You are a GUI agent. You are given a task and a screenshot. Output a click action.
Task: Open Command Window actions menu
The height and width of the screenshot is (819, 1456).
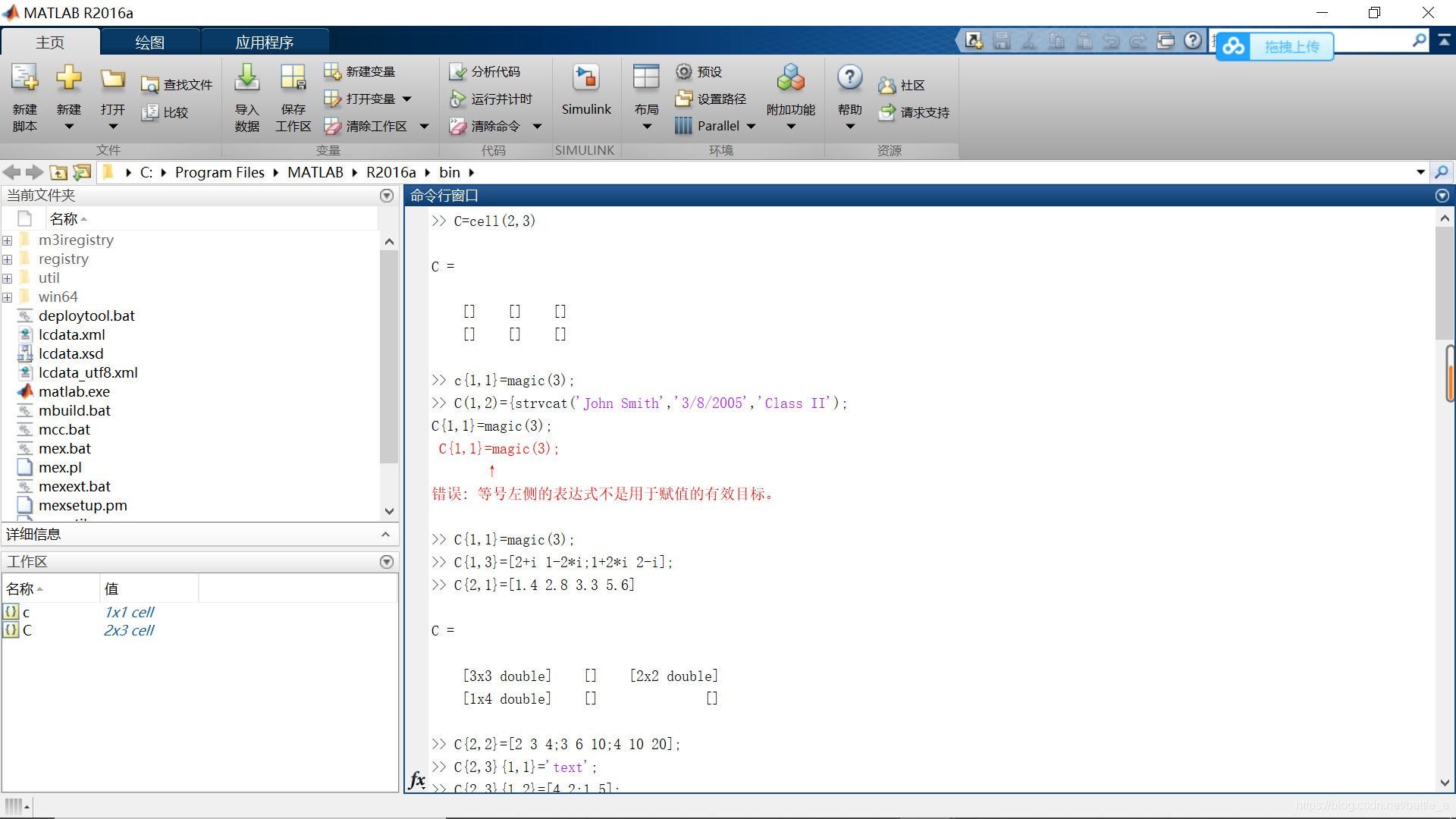[x=1442, y=196]
